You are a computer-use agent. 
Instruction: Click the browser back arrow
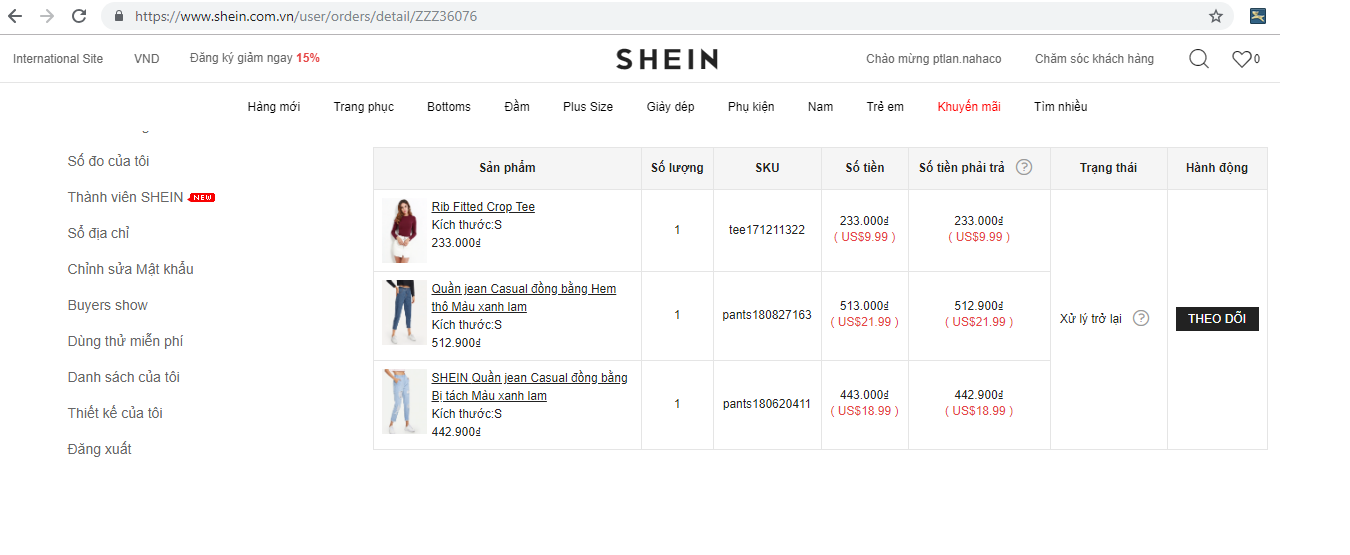(x=15, y=16)
